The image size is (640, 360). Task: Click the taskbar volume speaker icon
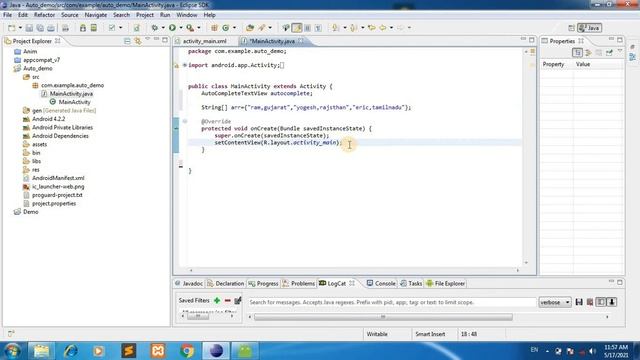point(592,351)
